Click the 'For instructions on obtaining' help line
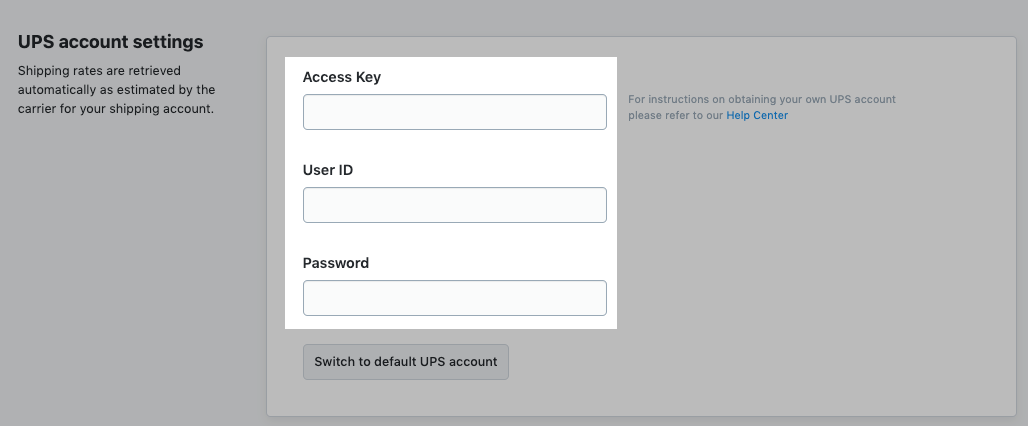 pyautogui.click(x=762, y=100)
